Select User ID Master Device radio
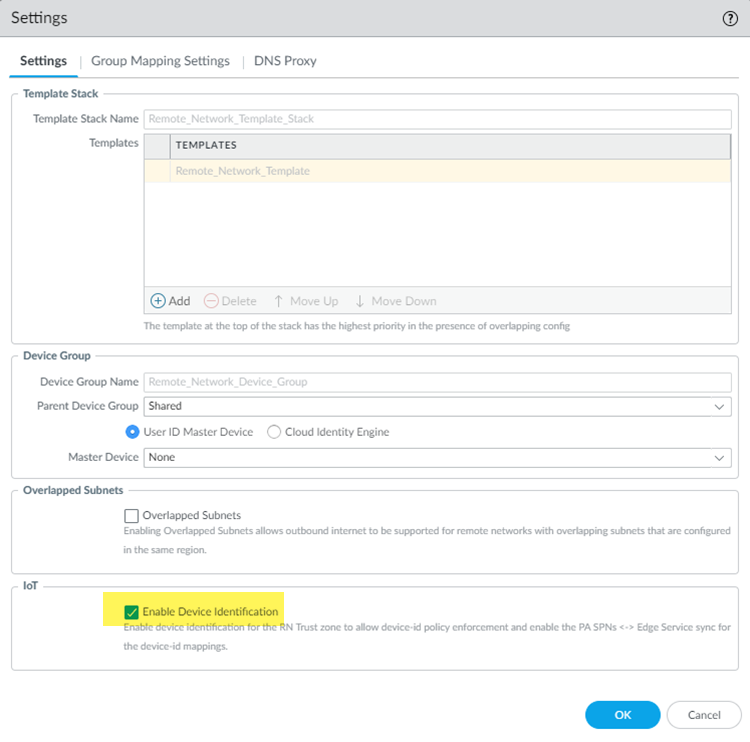This screenshot has width=750, height=742. [x=132, y=432]
